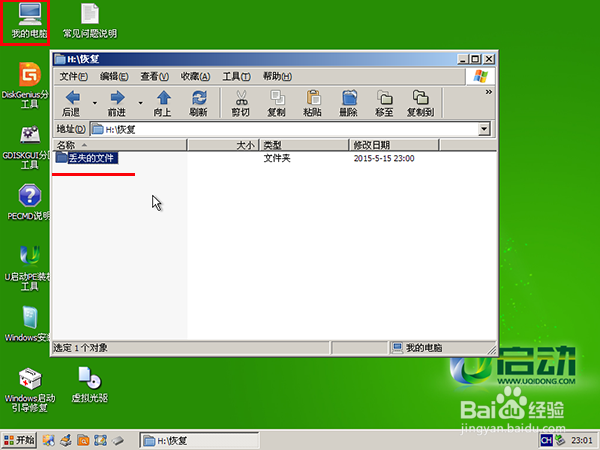
Task: Expand the toolbar overflow chevron
Action: (x=489, y=92)
